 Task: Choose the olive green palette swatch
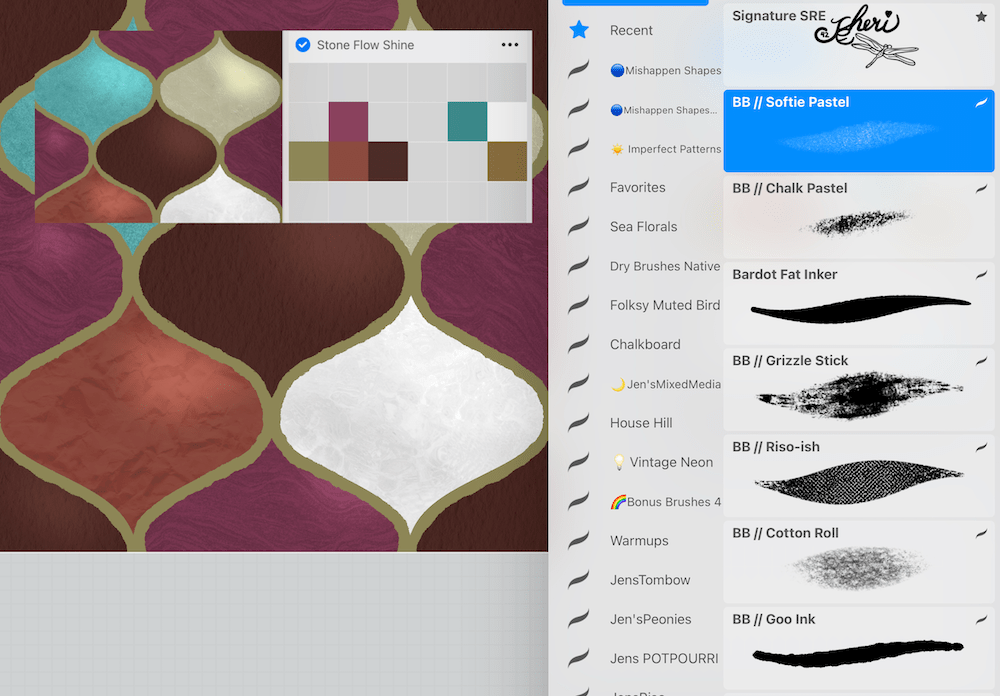click(x=308, y=161)
